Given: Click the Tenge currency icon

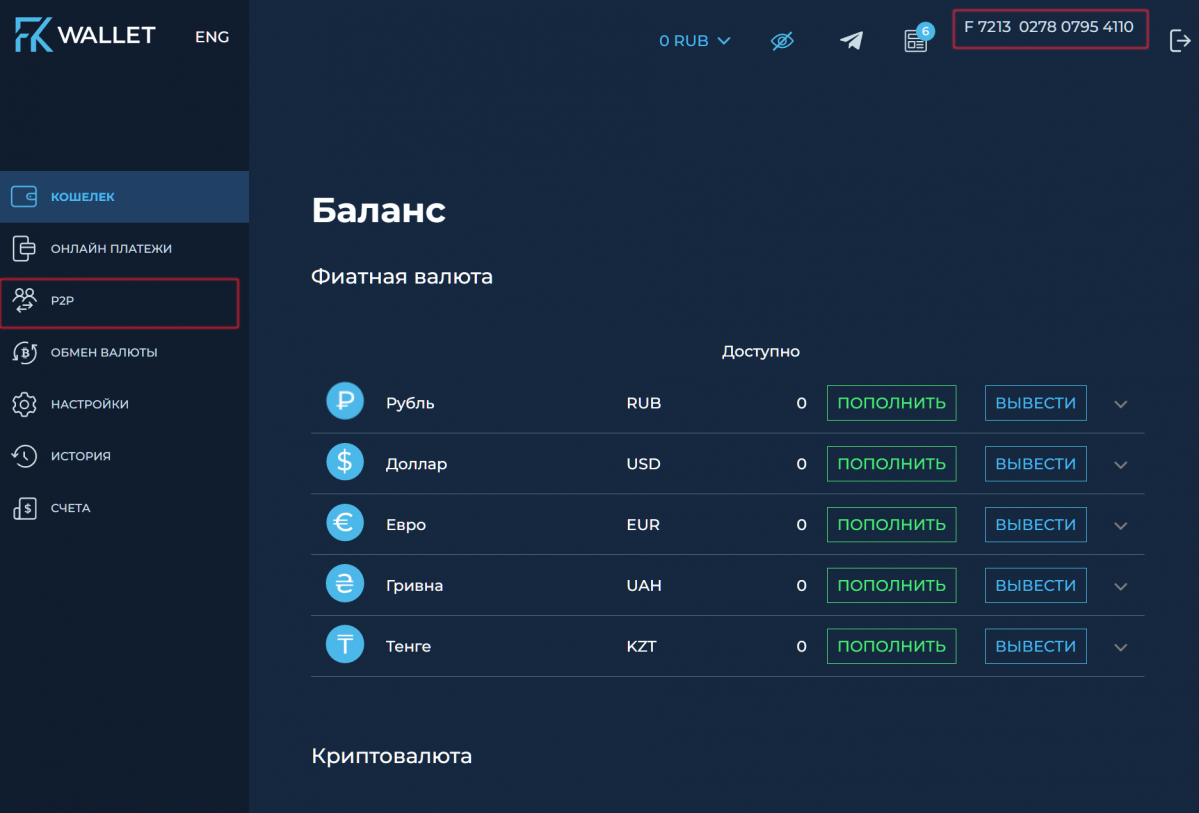Looking at the screenshot, I should click(345, 646).
